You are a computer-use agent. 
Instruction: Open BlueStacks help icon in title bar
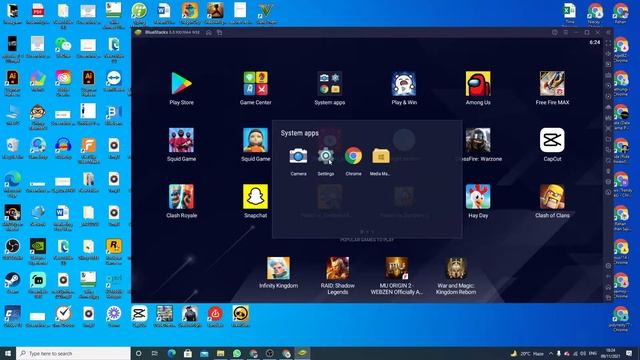click(x=555, y=32)
